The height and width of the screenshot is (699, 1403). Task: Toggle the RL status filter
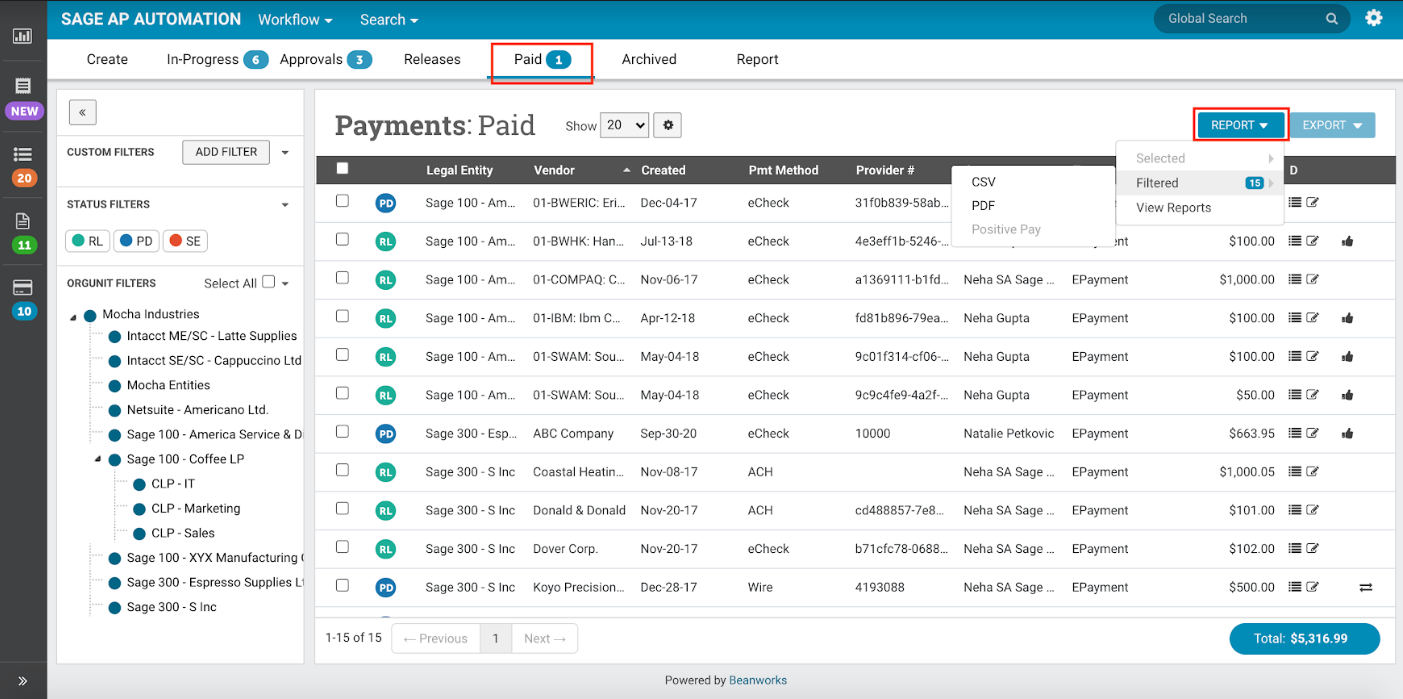87,241
